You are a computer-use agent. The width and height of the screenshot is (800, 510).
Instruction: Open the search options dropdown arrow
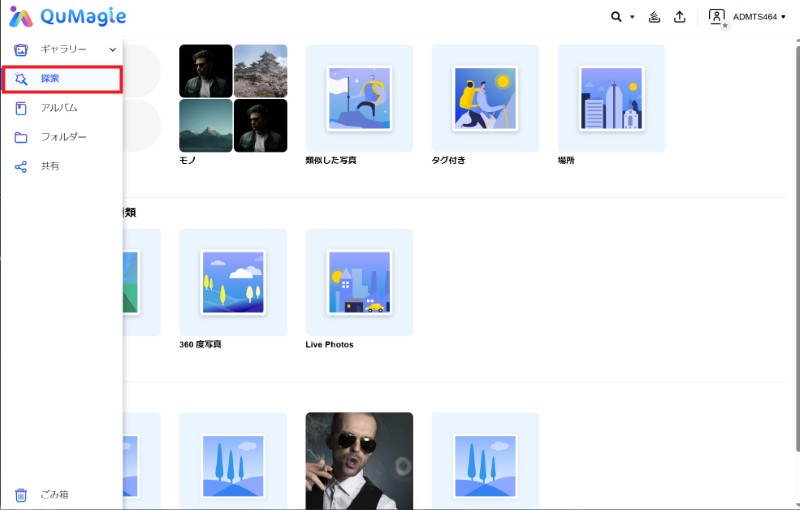click(633, 17)
